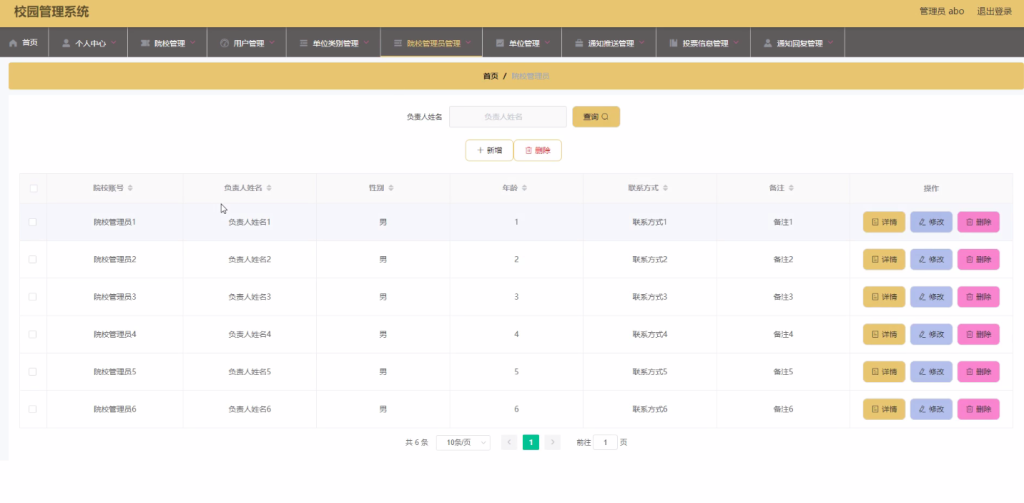Open the 10条/页 page size dropdown
The height and width of the screenshot is (503, 1024).
(463, 442)
